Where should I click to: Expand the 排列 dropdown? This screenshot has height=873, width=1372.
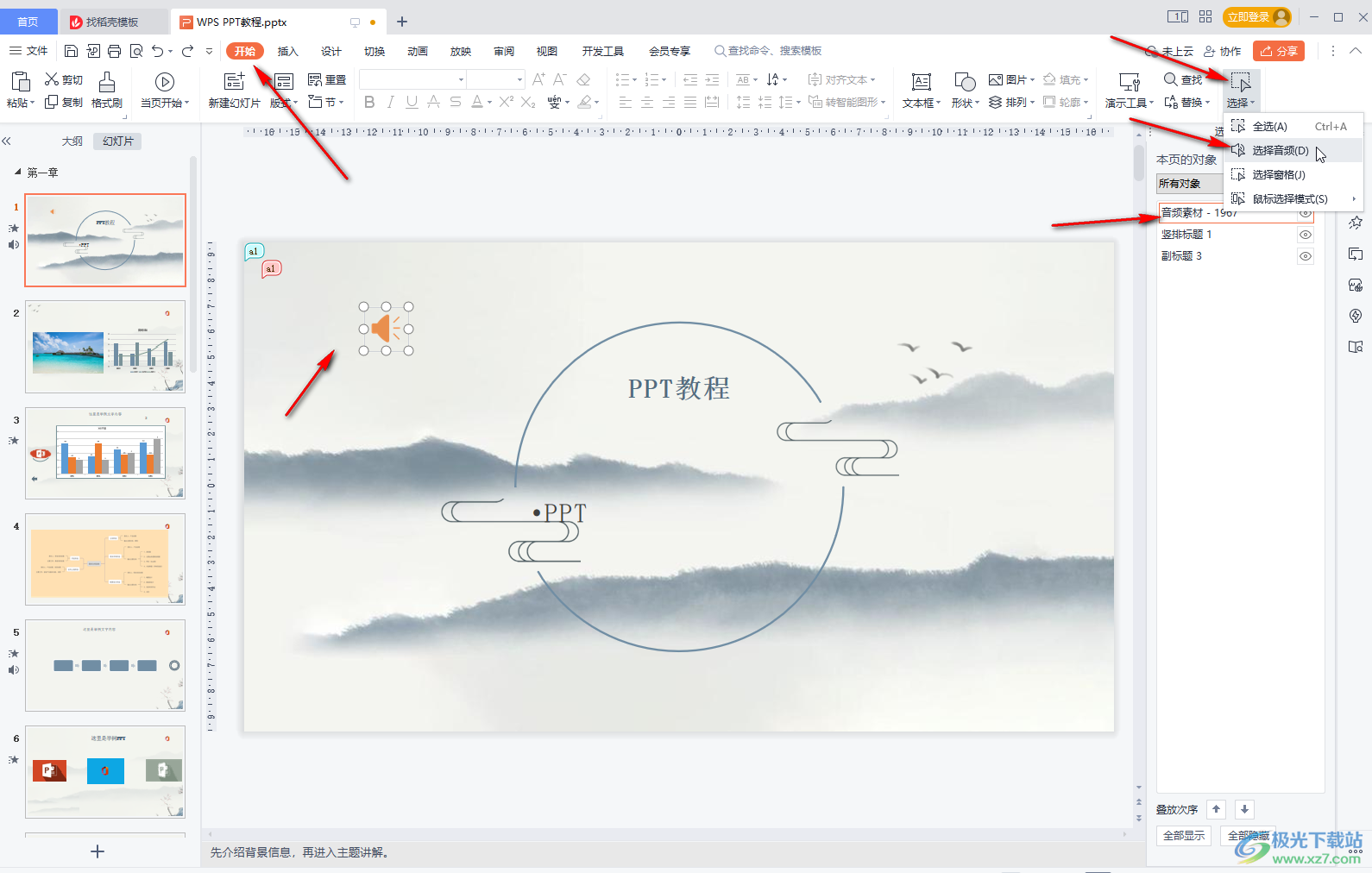1032,103
